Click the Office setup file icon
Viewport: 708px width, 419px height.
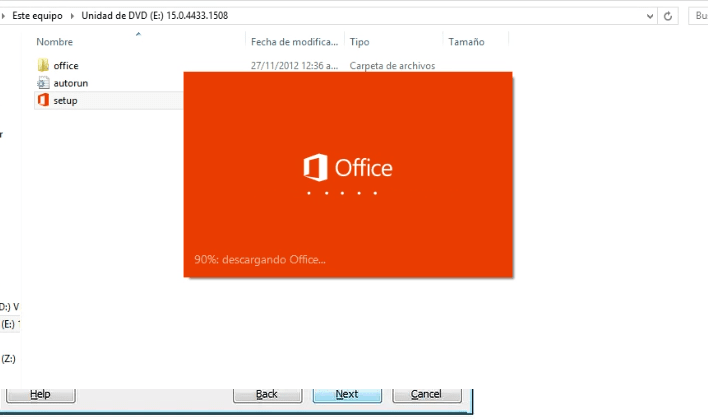tap(43, 100)
